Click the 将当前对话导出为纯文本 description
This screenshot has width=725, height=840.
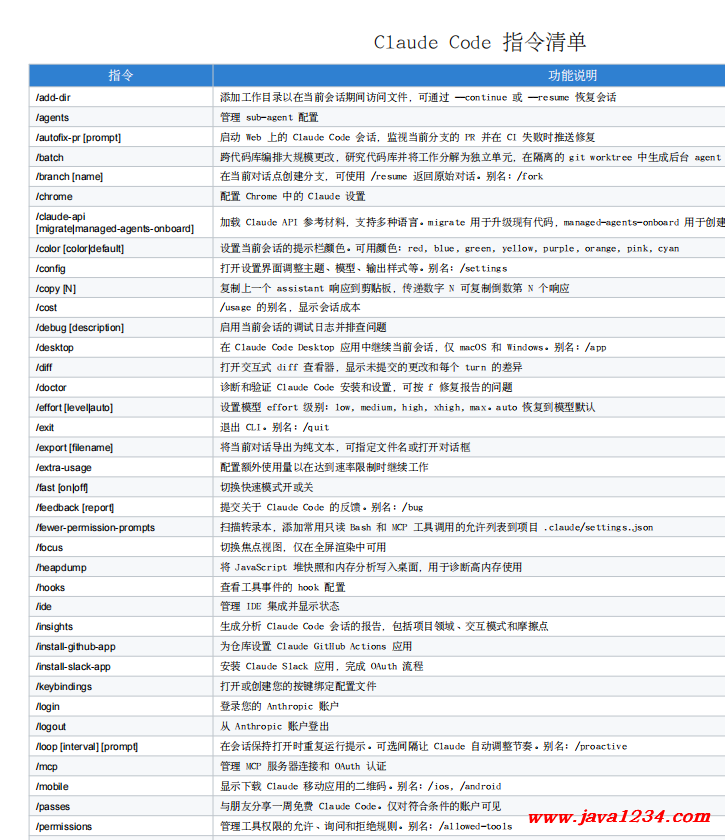(x=345, y=447)
